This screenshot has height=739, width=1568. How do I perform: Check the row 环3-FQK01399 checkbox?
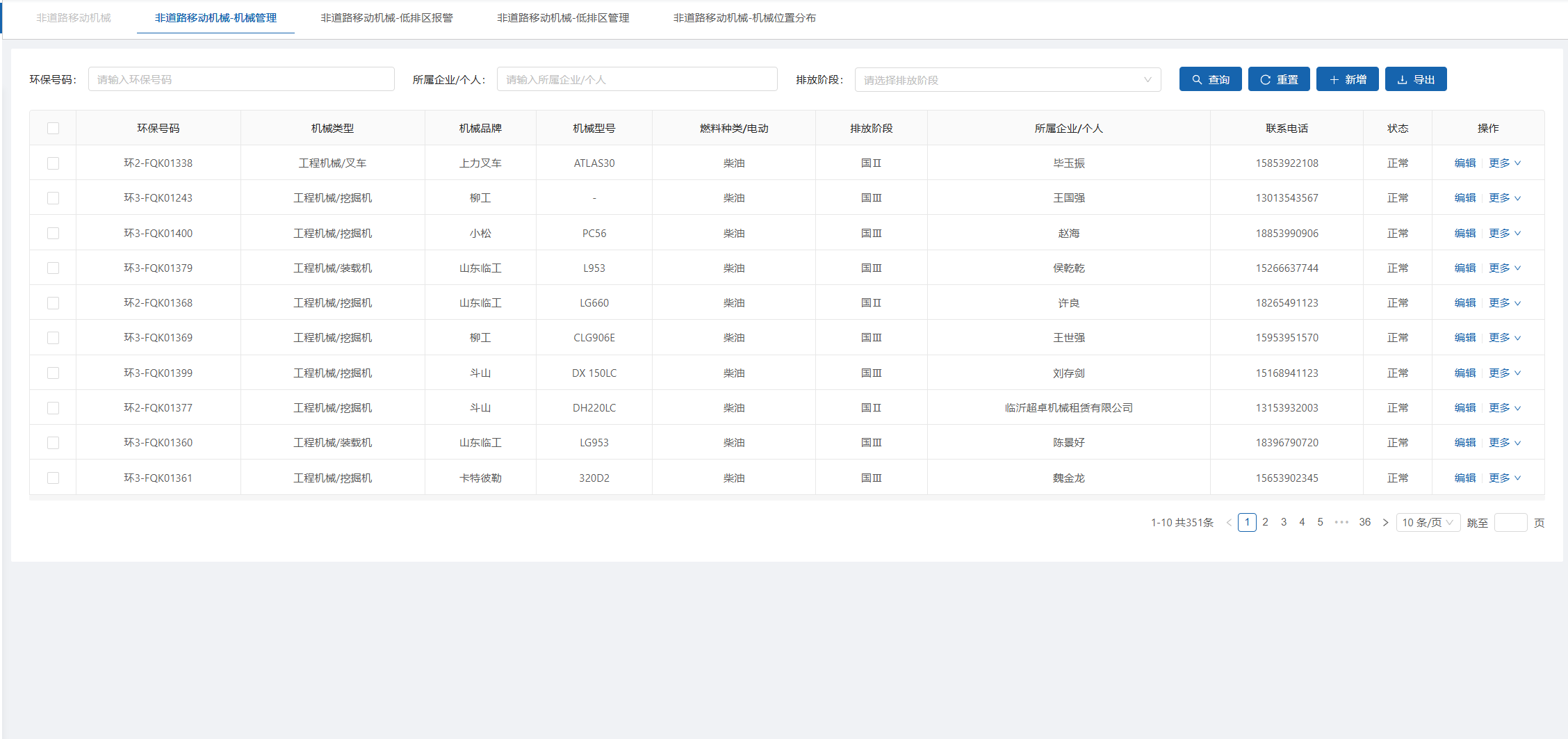coord(53,373)
